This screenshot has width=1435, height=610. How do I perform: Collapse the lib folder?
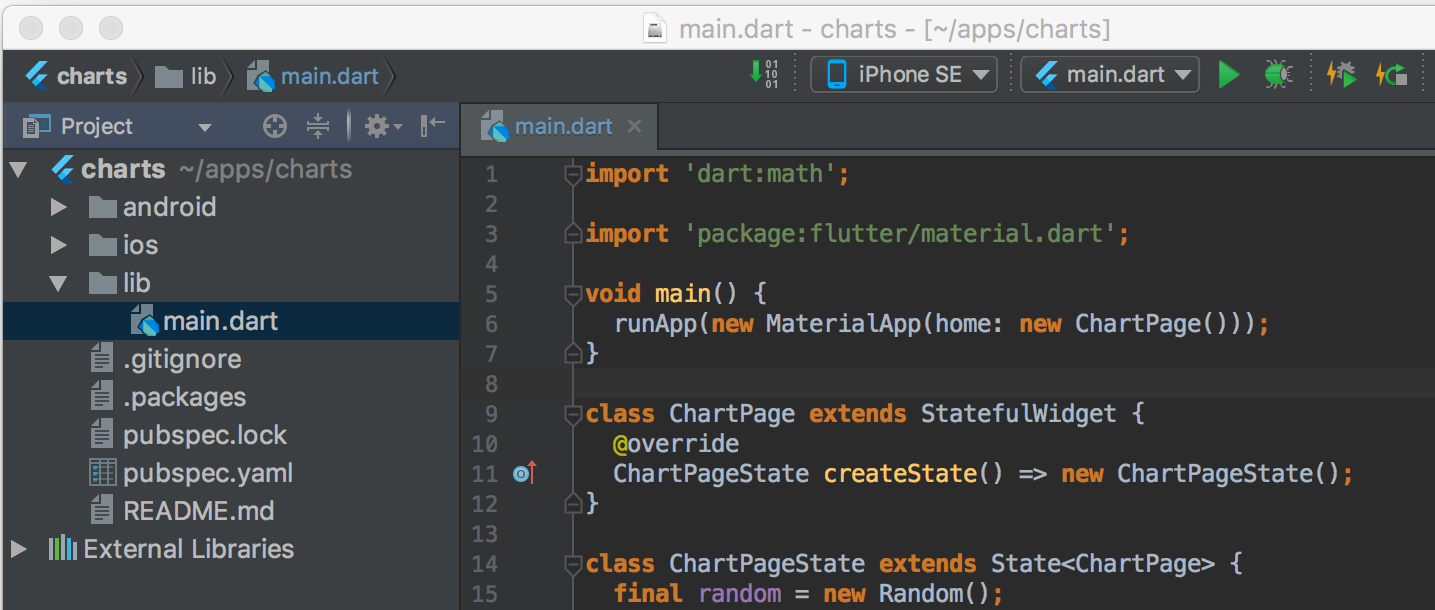click(x=59, y=283)
